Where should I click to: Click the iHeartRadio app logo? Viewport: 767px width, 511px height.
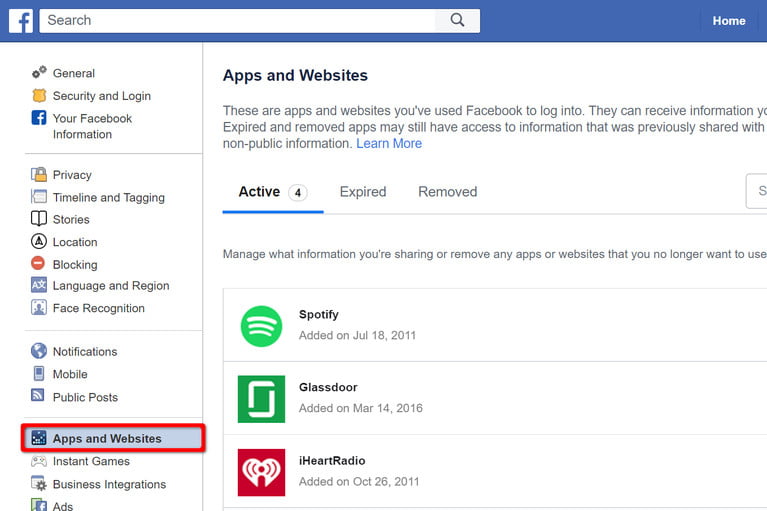pyautogui.click(x=261, y=471)
